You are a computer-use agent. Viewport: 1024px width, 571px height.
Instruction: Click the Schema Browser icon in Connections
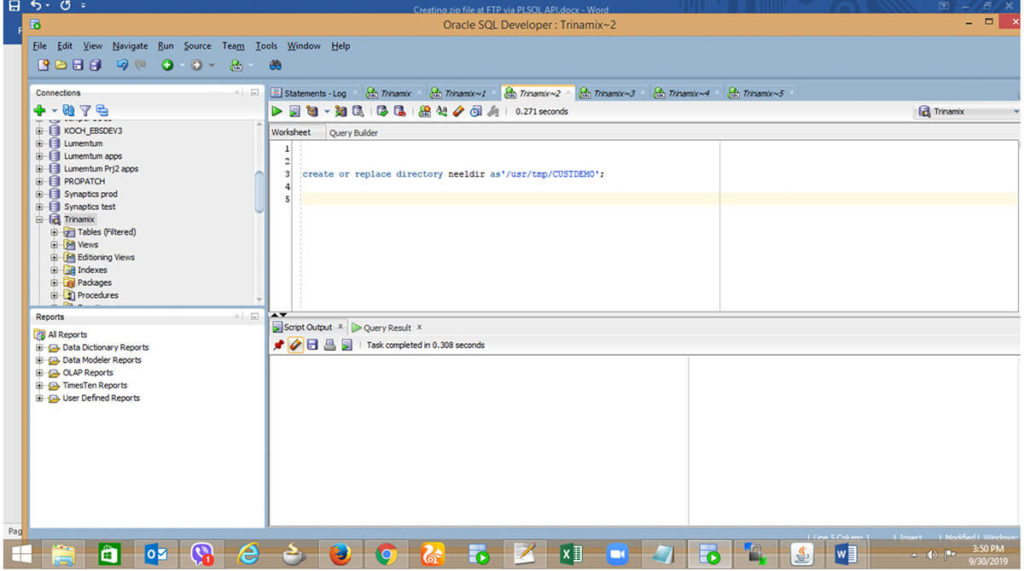(102, 110)
